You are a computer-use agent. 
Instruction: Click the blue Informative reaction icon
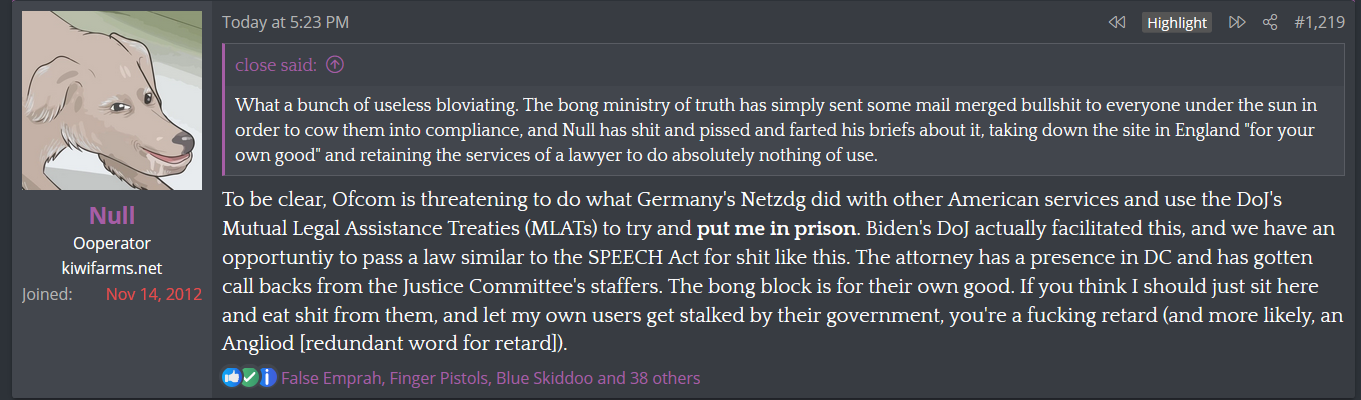268,378
